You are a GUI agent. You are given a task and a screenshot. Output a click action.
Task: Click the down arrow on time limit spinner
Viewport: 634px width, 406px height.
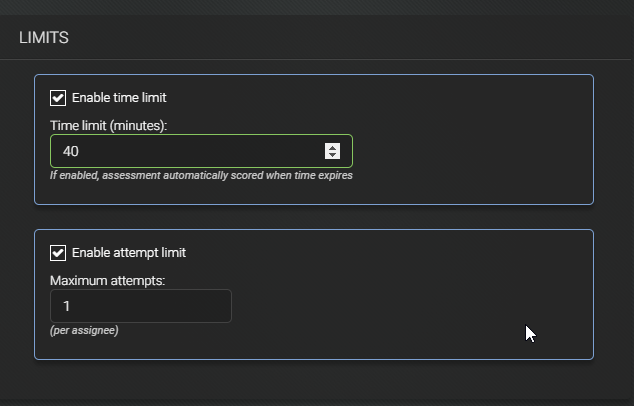(332, 155)
